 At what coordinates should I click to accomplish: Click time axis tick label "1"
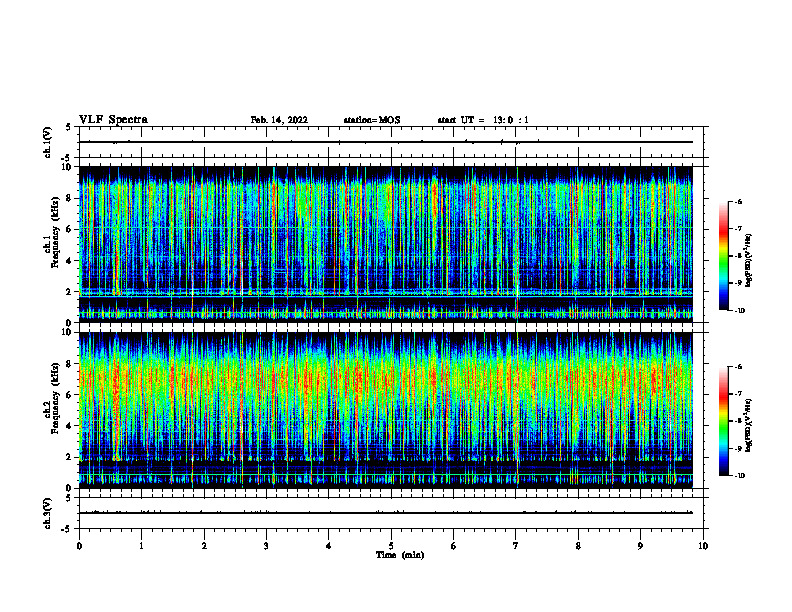tap(141, 546)
